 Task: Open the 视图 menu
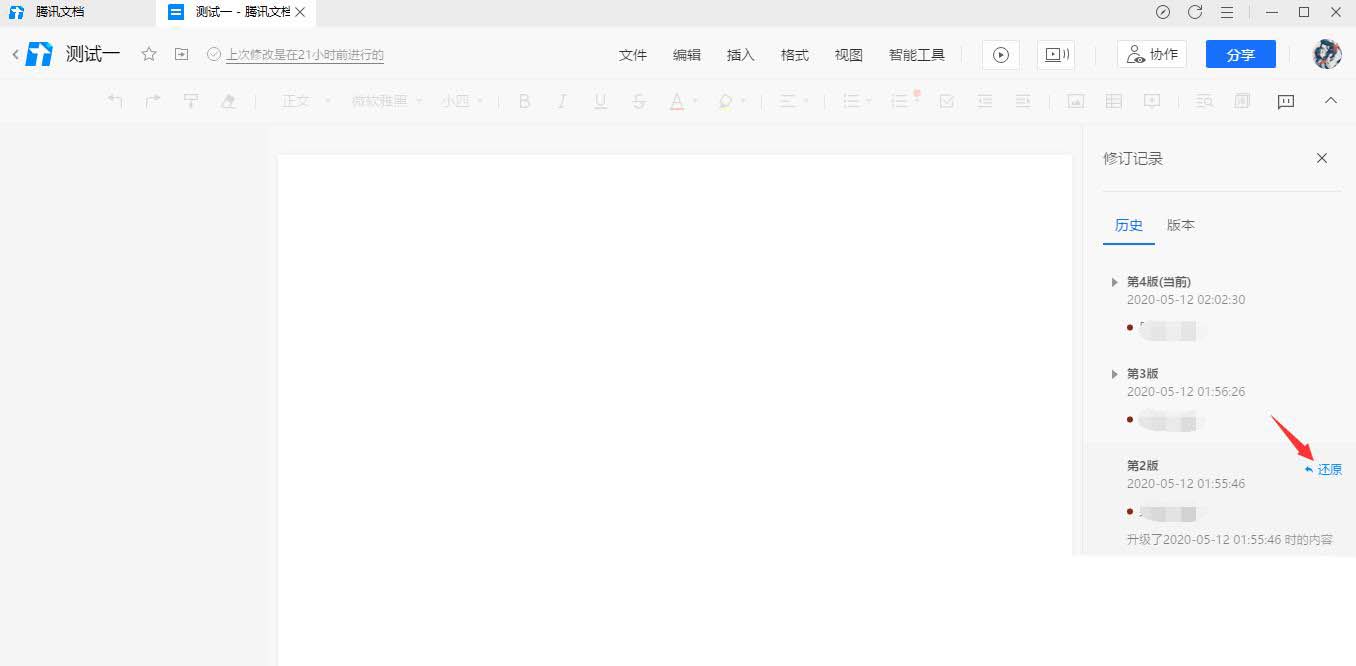click(849, 55)
